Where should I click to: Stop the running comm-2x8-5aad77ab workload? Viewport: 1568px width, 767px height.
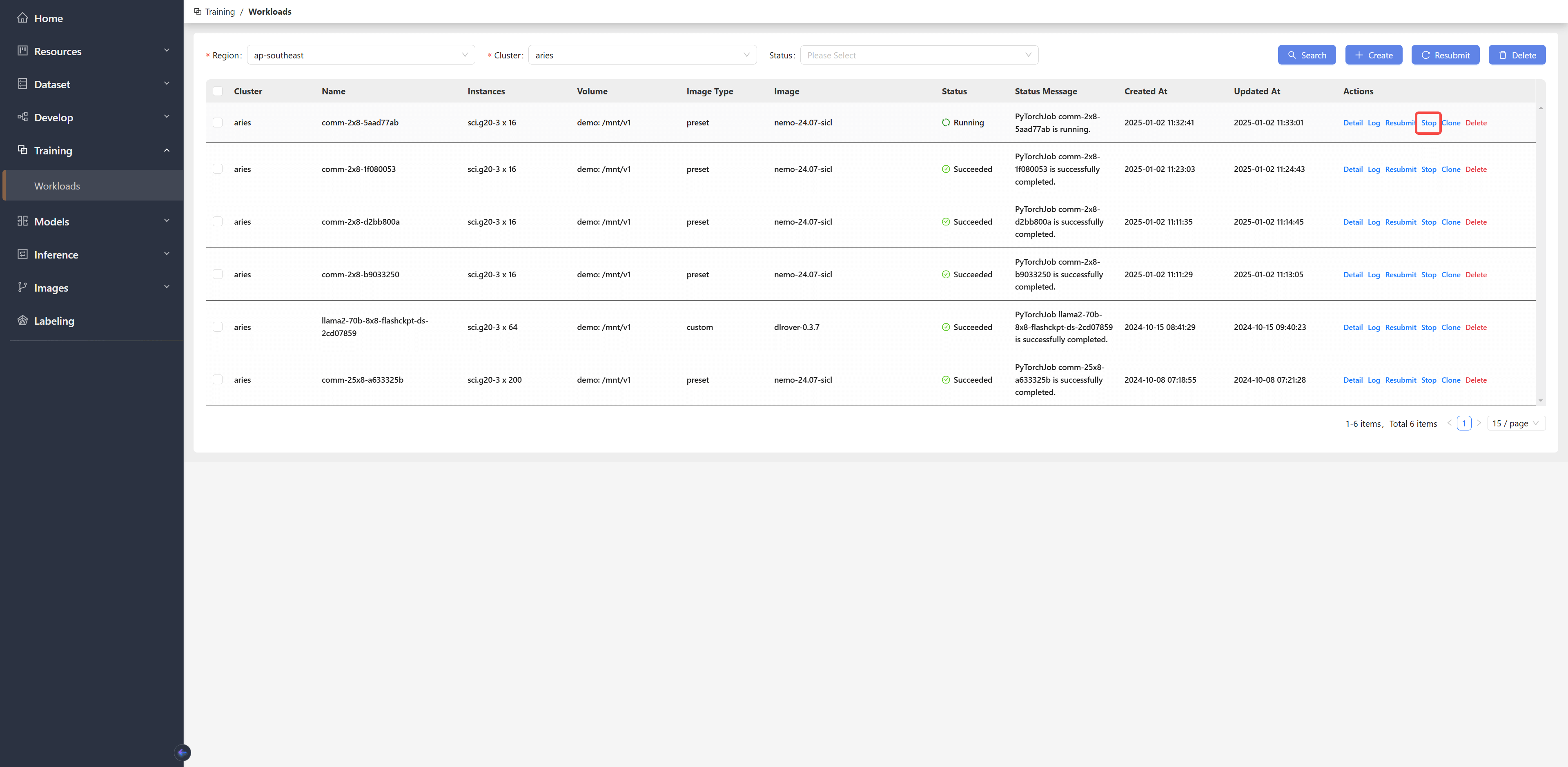point(1429,123)
